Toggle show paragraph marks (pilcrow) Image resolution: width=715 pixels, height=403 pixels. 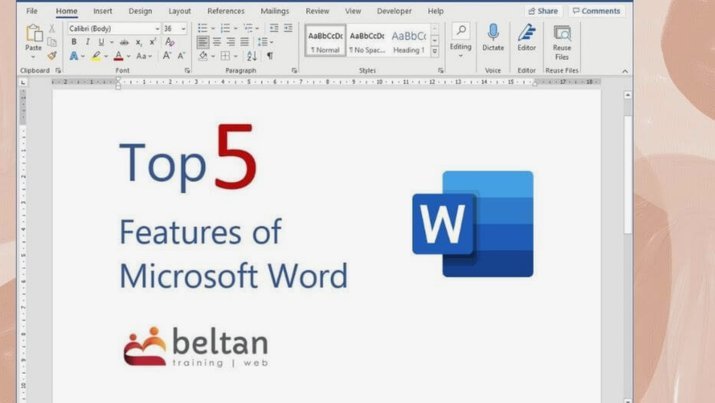tap(270, 56)
